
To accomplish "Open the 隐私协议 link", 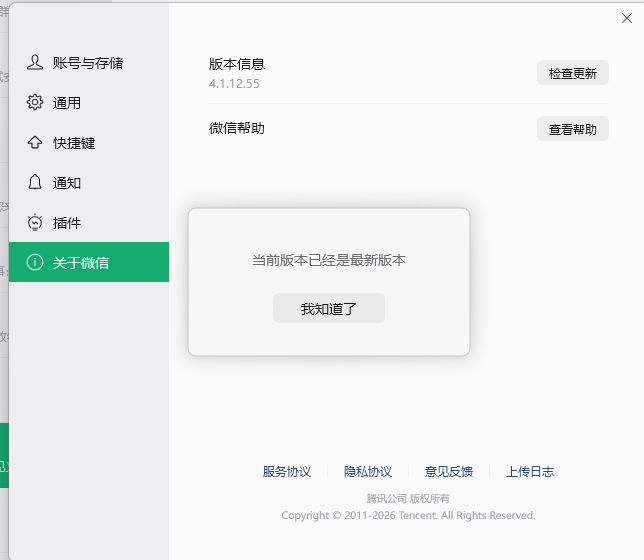I will pyautogui.click(x=368, y=471).
